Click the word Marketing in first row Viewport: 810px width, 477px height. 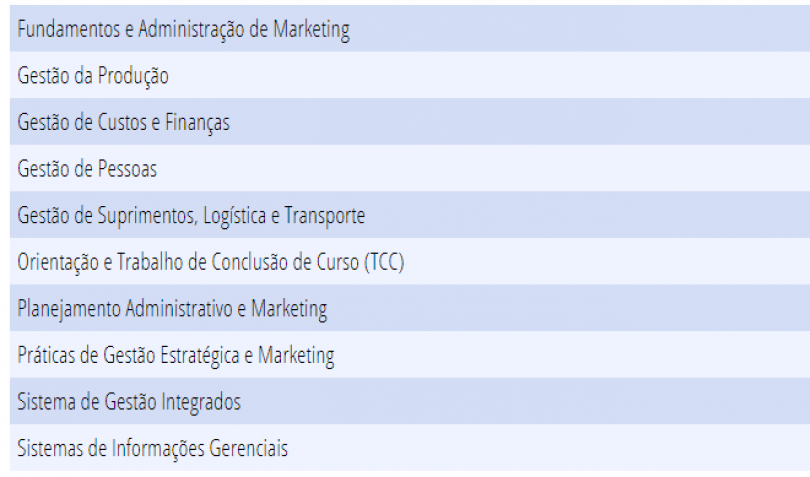(311, 30)
